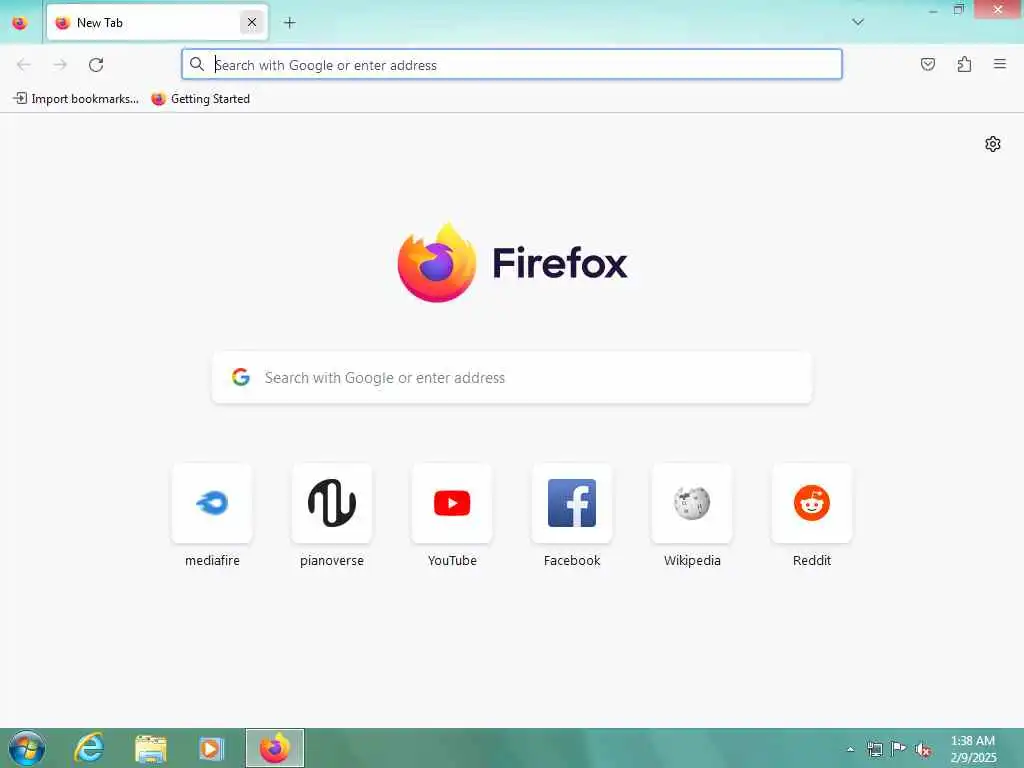
Task: Open the pianoverse shortcut tile
Action: (x=332, y=503)
